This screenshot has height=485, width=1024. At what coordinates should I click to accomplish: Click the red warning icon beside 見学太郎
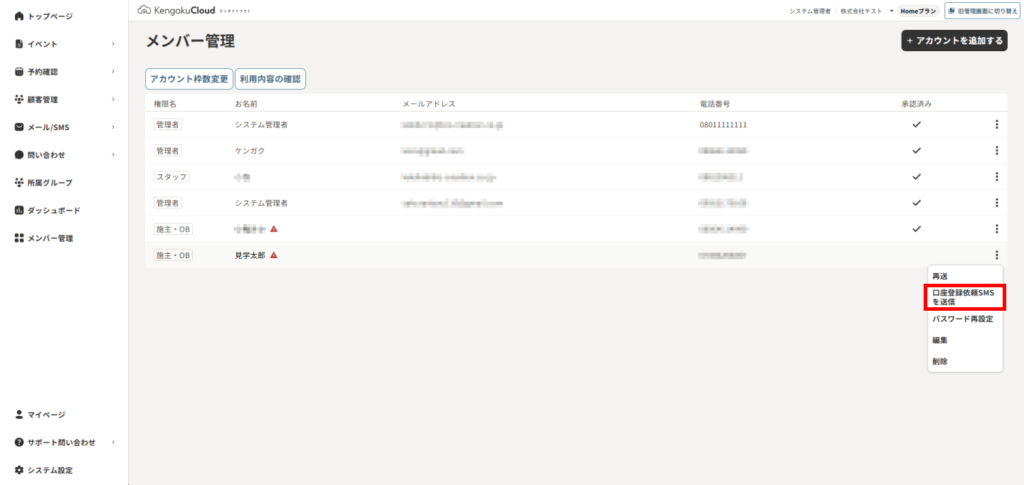point(273,255)
